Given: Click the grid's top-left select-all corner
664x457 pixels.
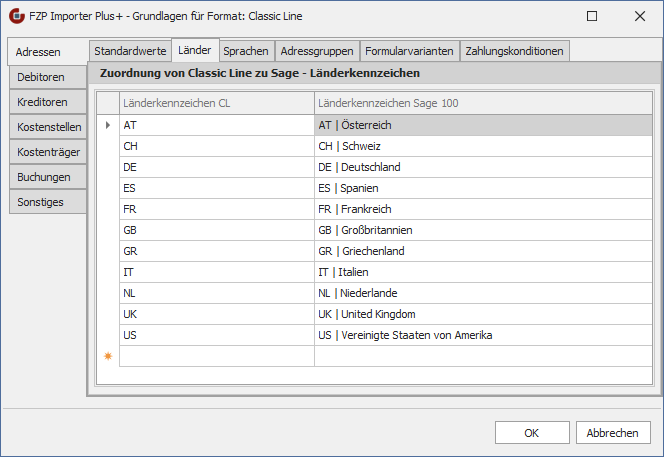Looking at the screenshot, I should coord(108,103).
